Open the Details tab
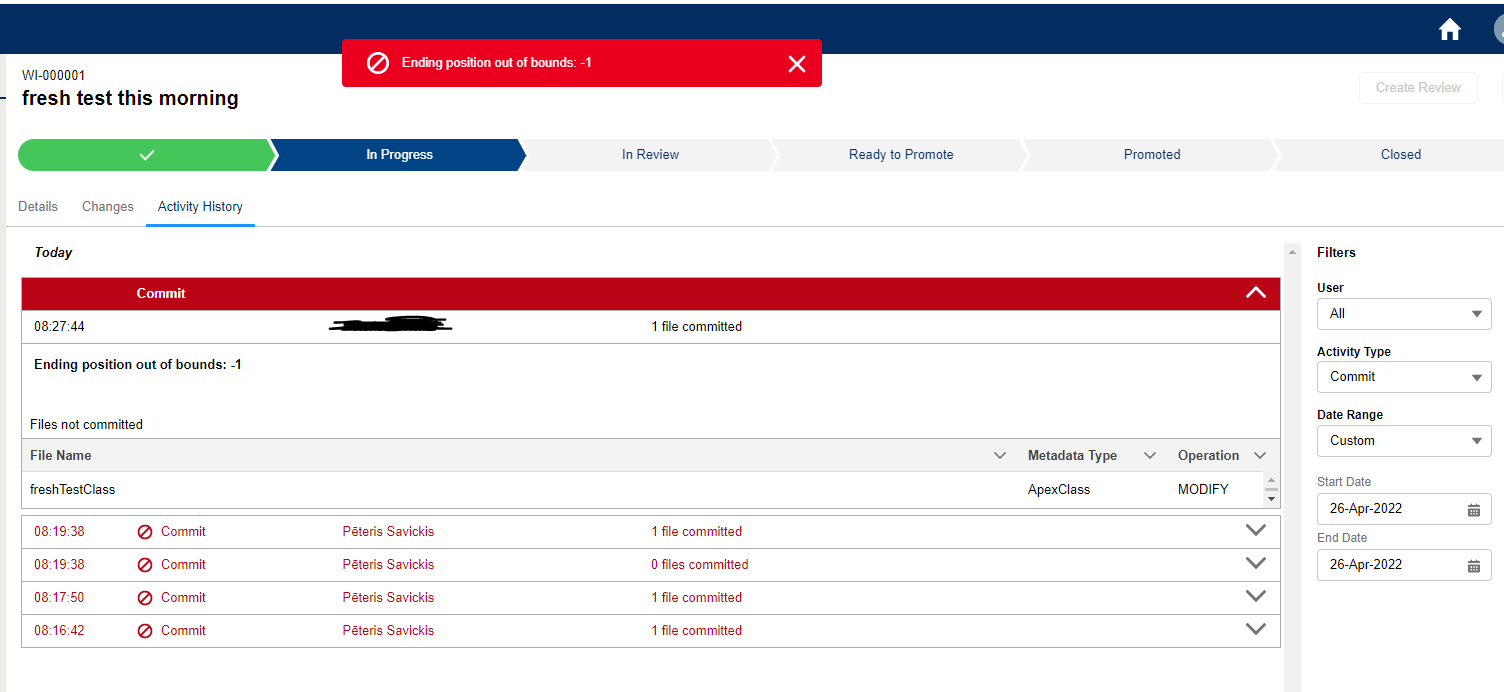This screenshot has height=692, width=1504. (x=38, y=206)
